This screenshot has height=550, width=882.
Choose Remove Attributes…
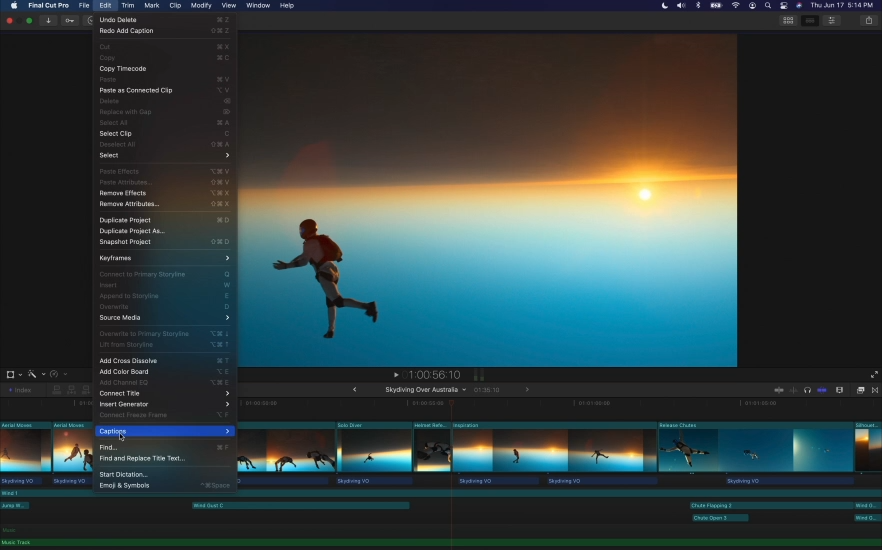[x=164, y=204]
